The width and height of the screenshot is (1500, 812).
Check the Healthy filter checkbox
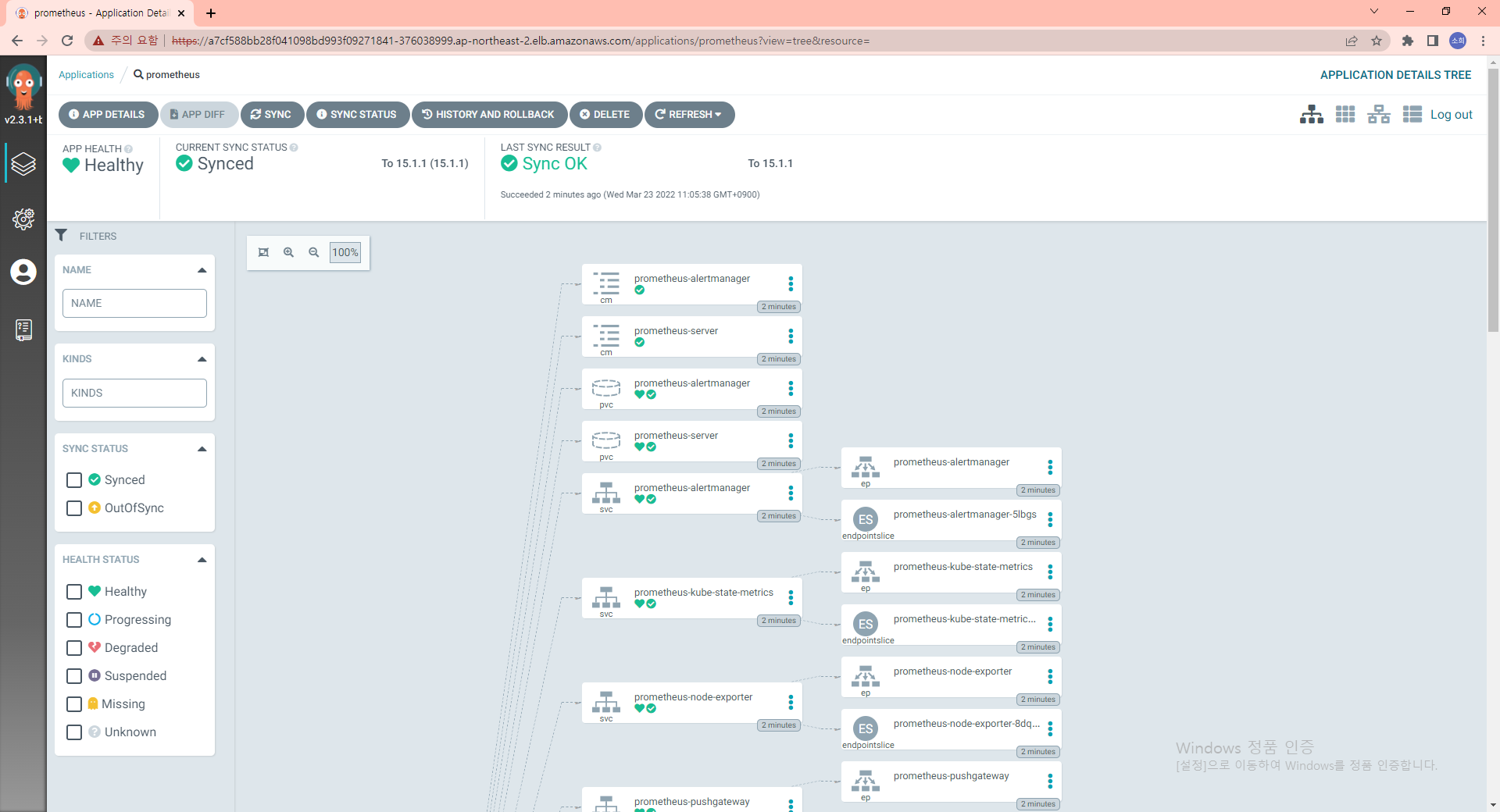74,592
